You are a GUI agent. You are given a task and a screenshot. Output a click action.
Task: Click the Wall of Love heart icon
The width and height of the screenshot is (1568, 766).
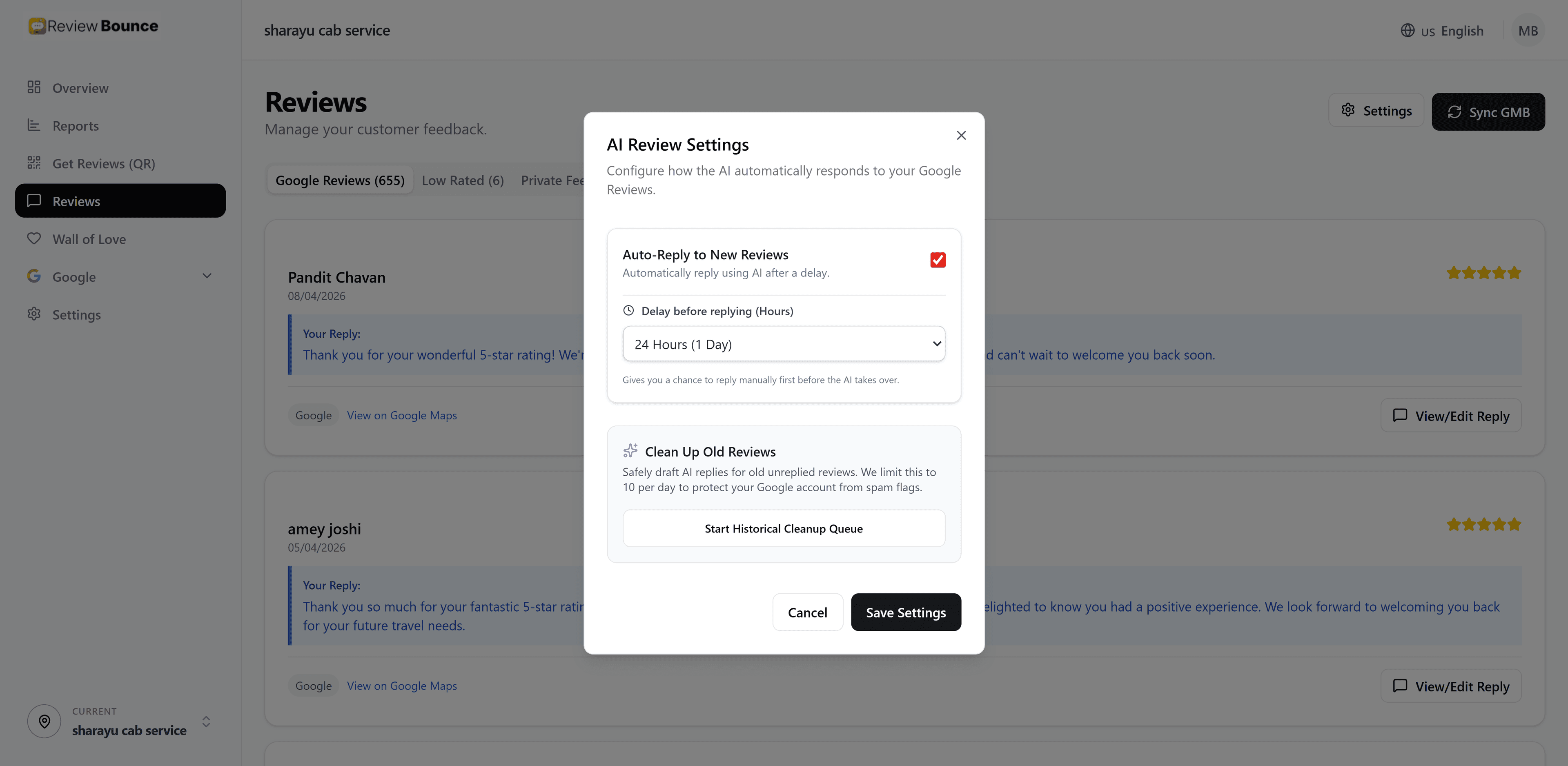[34, 238]
